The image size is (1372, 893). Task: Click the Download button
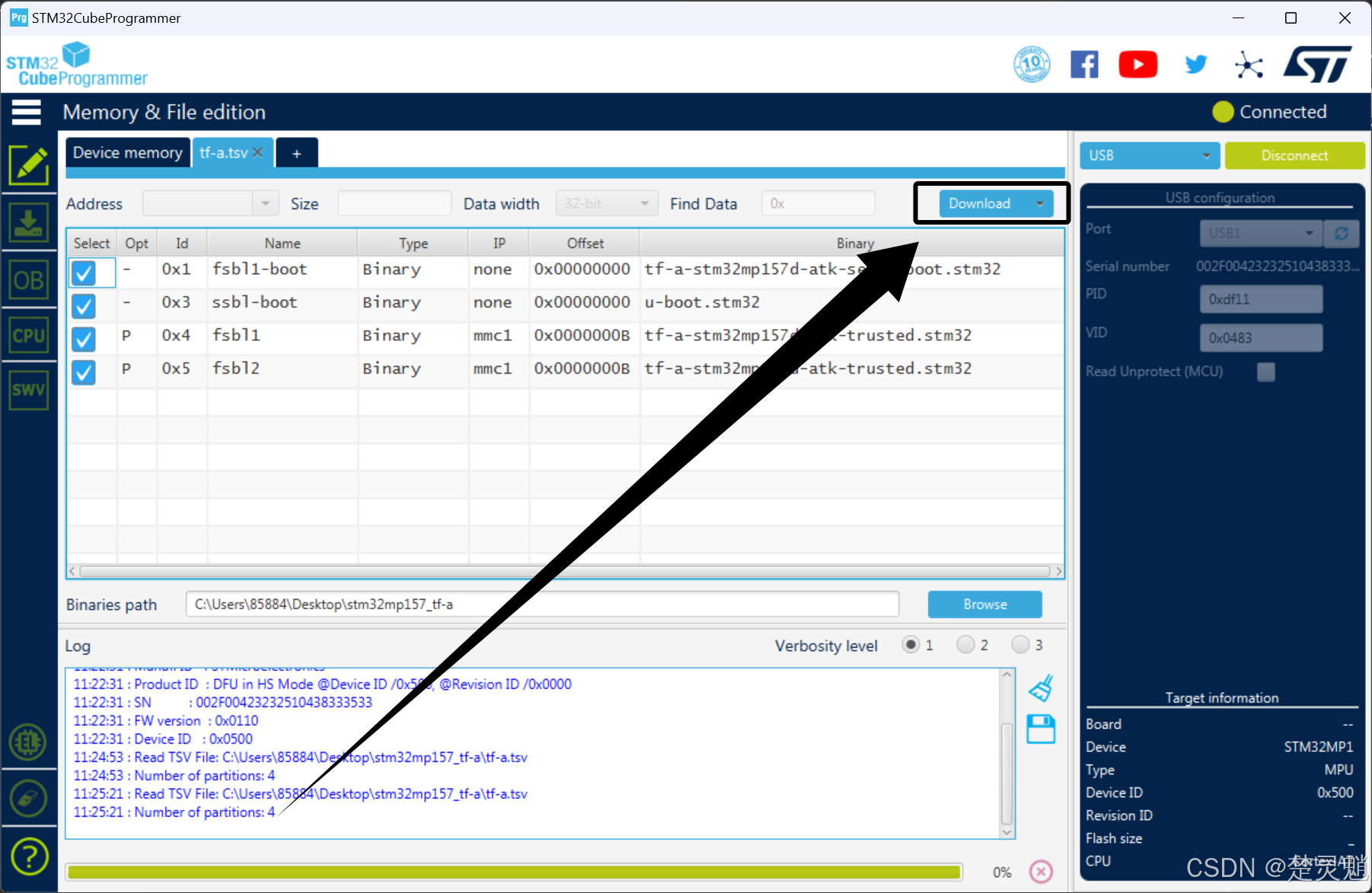click(981, 203)
